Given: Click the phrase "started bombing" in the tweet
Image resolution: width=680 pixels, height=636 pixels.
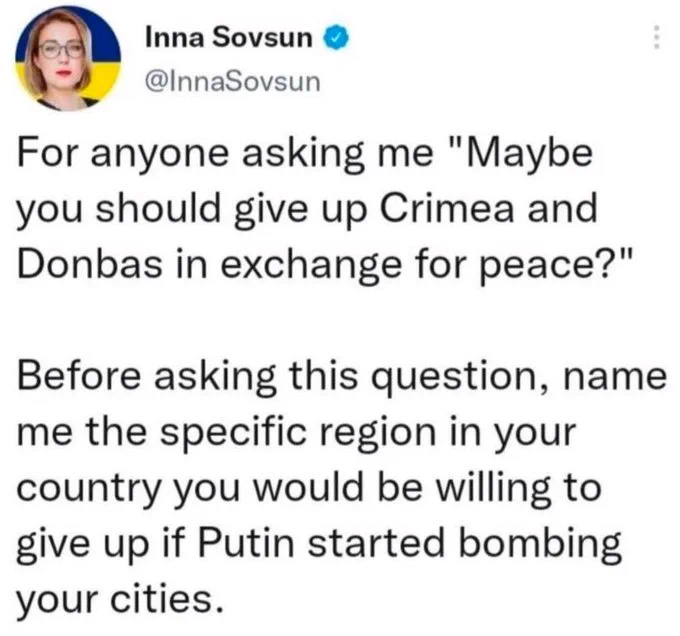Looking at the screenshot, I should coord(464,545).
